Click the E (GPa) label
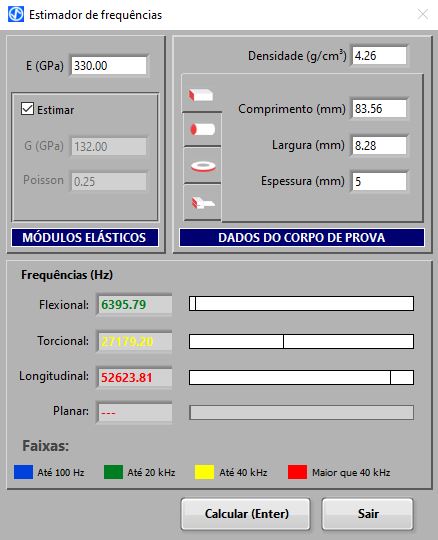 coord(45,65)
